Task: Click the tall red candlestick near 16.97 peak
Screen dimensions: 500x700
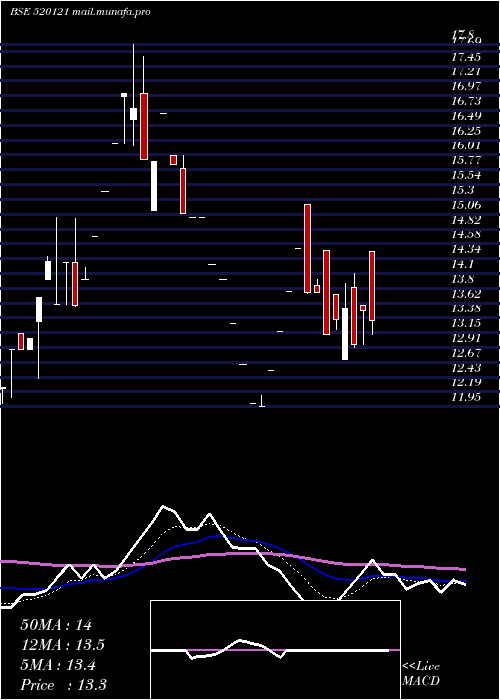Action: [x=144, y=126]
